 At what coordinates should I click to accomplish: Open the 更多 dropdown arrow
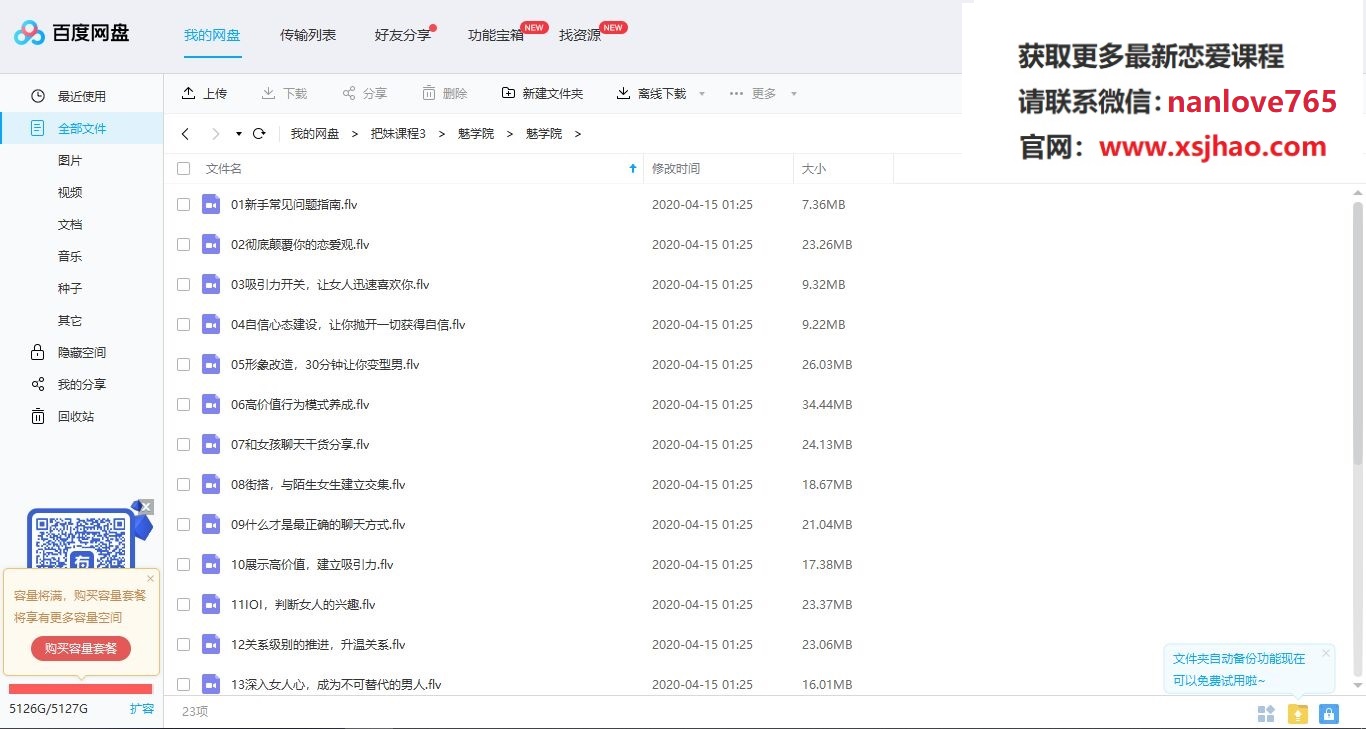(x=794, y=94)
